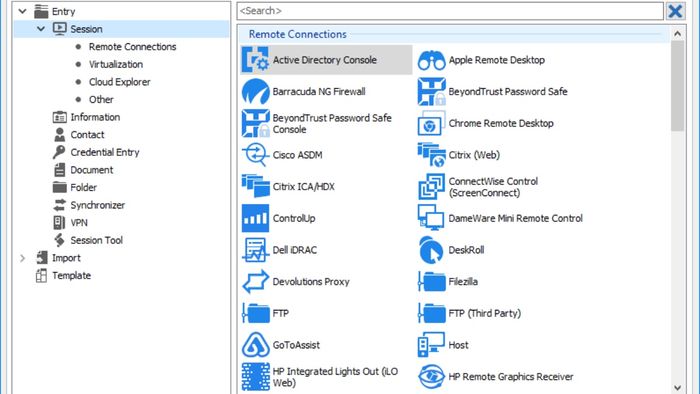The height and width of the screenshot is (394, 700).
Task: Collapse the Entry tree node
Action: tap(22, 11)
